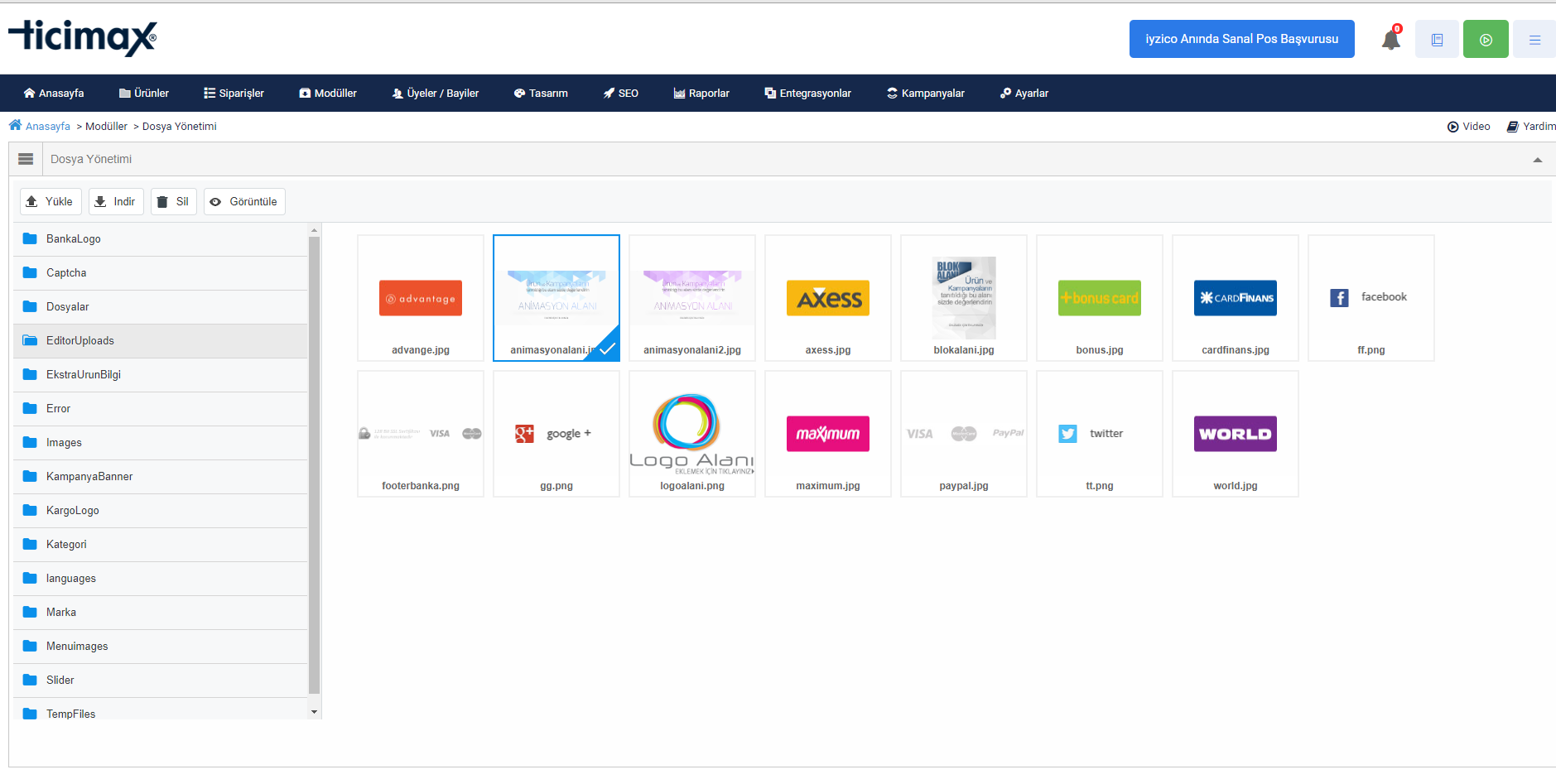Open the Ürünler menu

click(x=144, y=93)
